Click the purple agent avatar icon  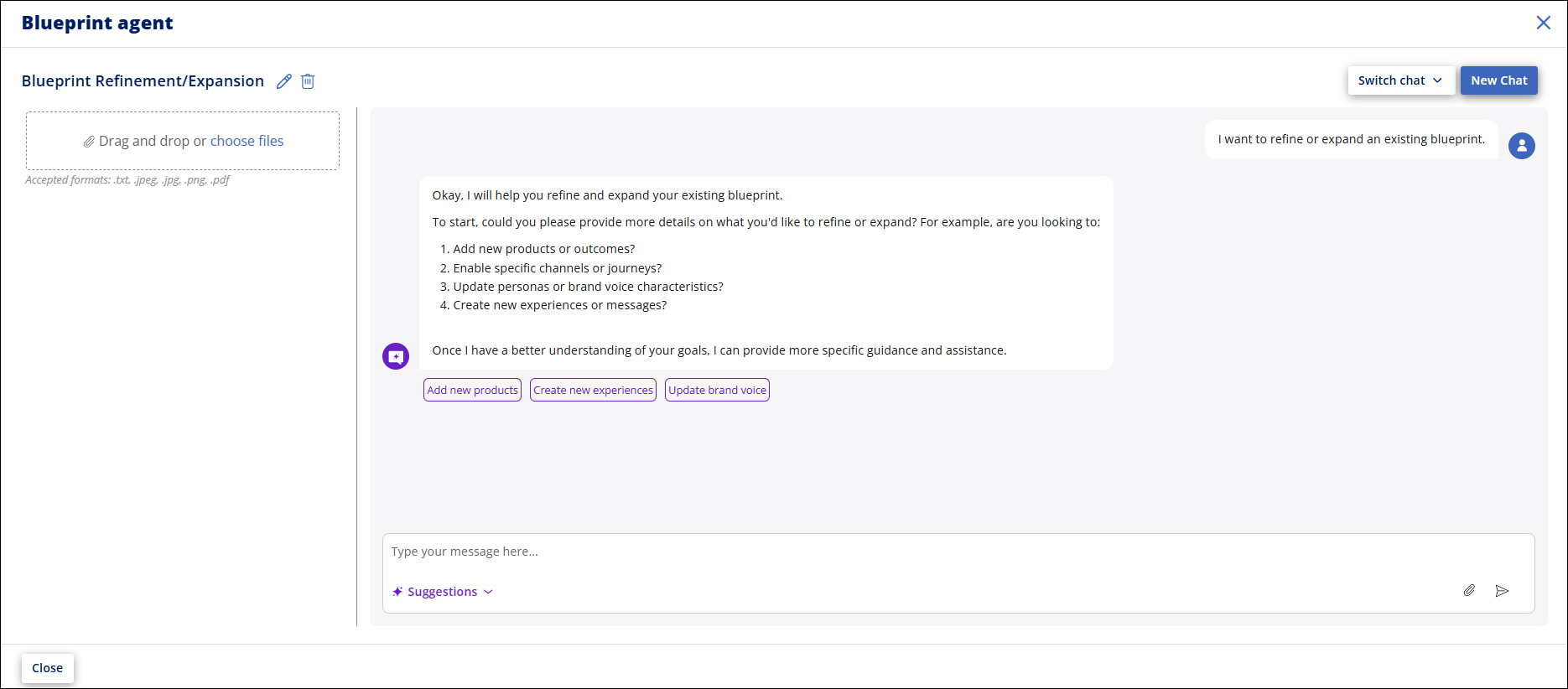click(x=396, y=356)
